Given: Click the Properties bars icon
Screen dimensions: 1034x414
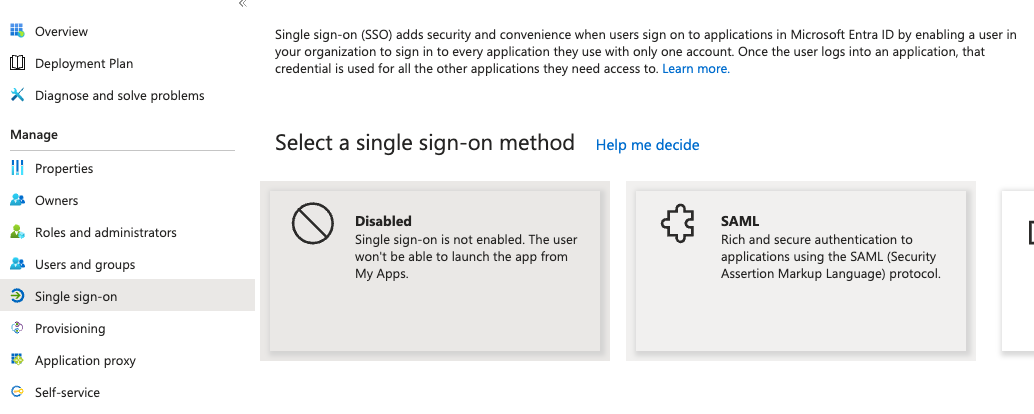Looking at the screenshot, I should coord(18,168).
